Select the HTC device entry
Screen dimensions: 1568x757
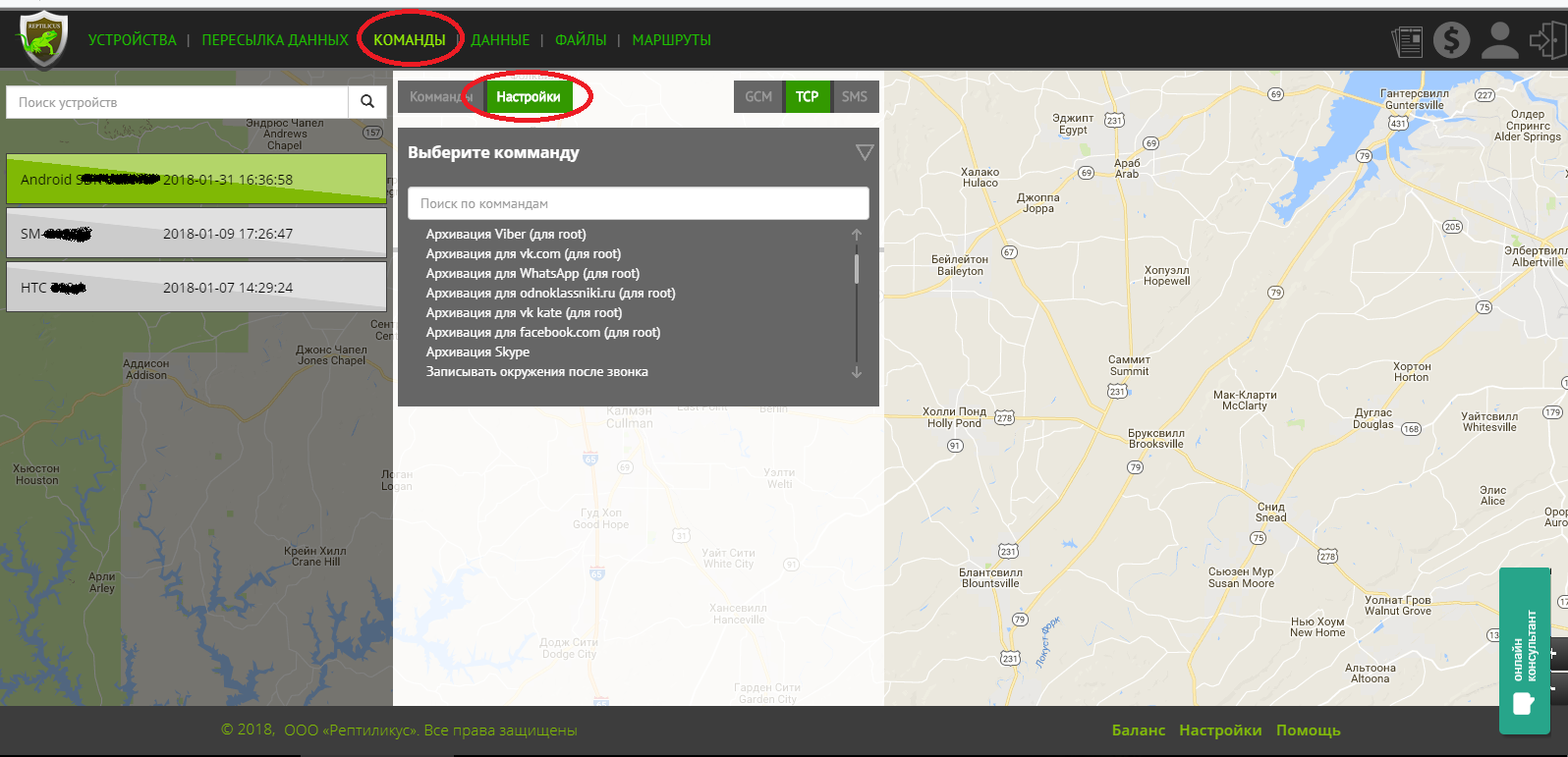click(196, 287)
